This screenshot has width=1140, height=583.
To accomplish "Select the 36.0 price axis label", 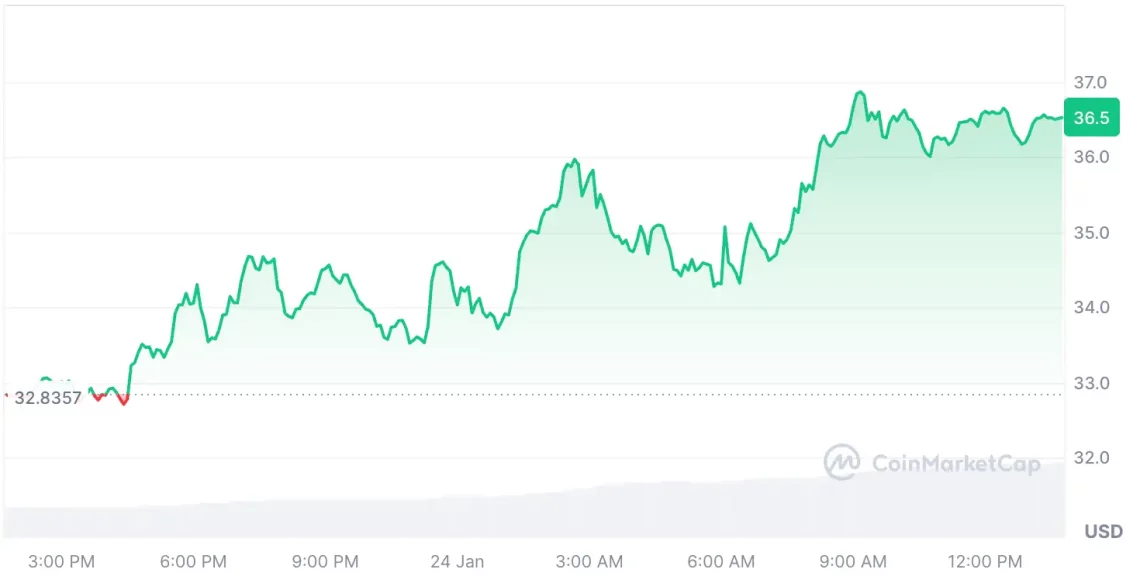I will [1091, 157].
